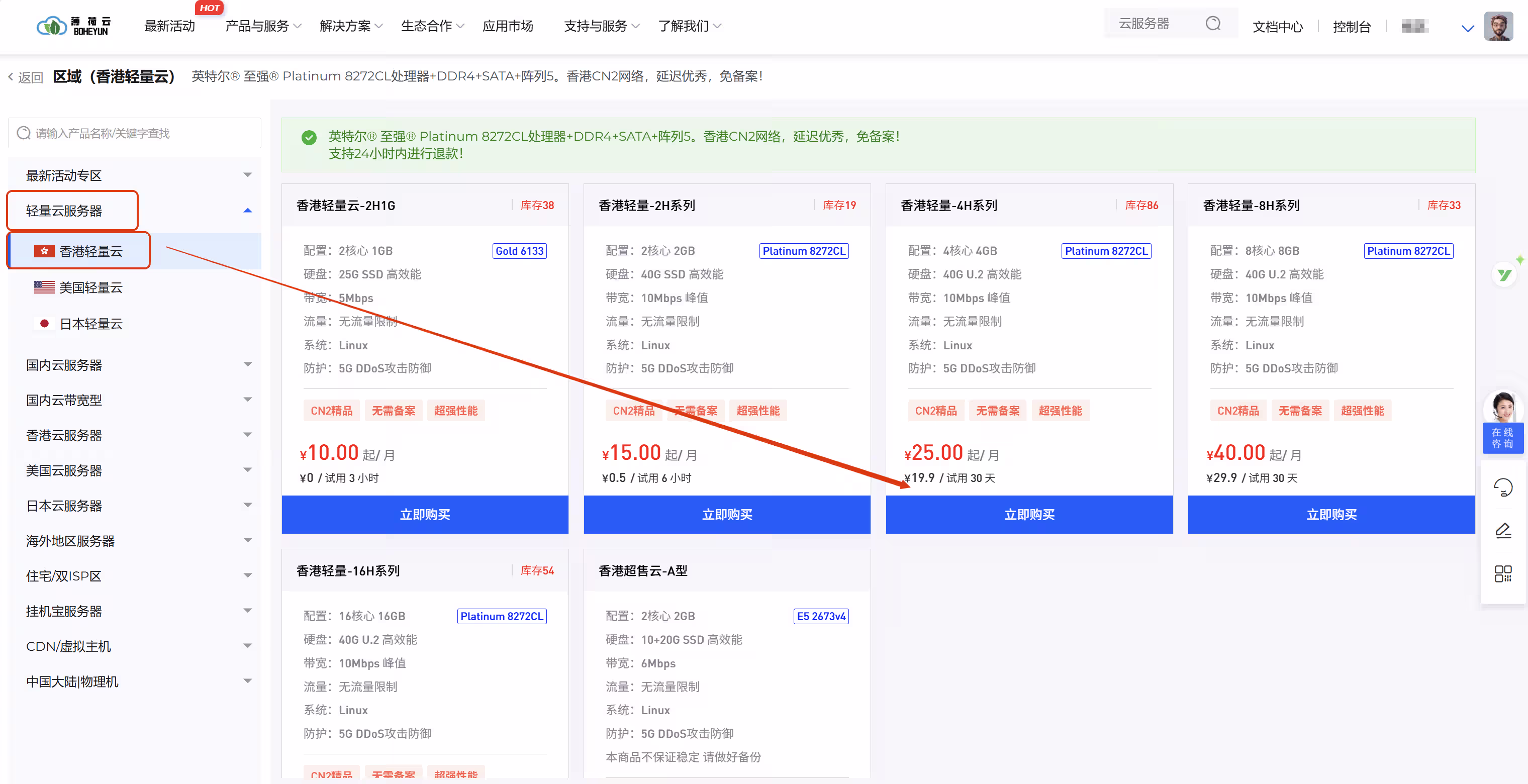
Task: Open the 在线咨询 online support widget
Action: point(1502,423)
